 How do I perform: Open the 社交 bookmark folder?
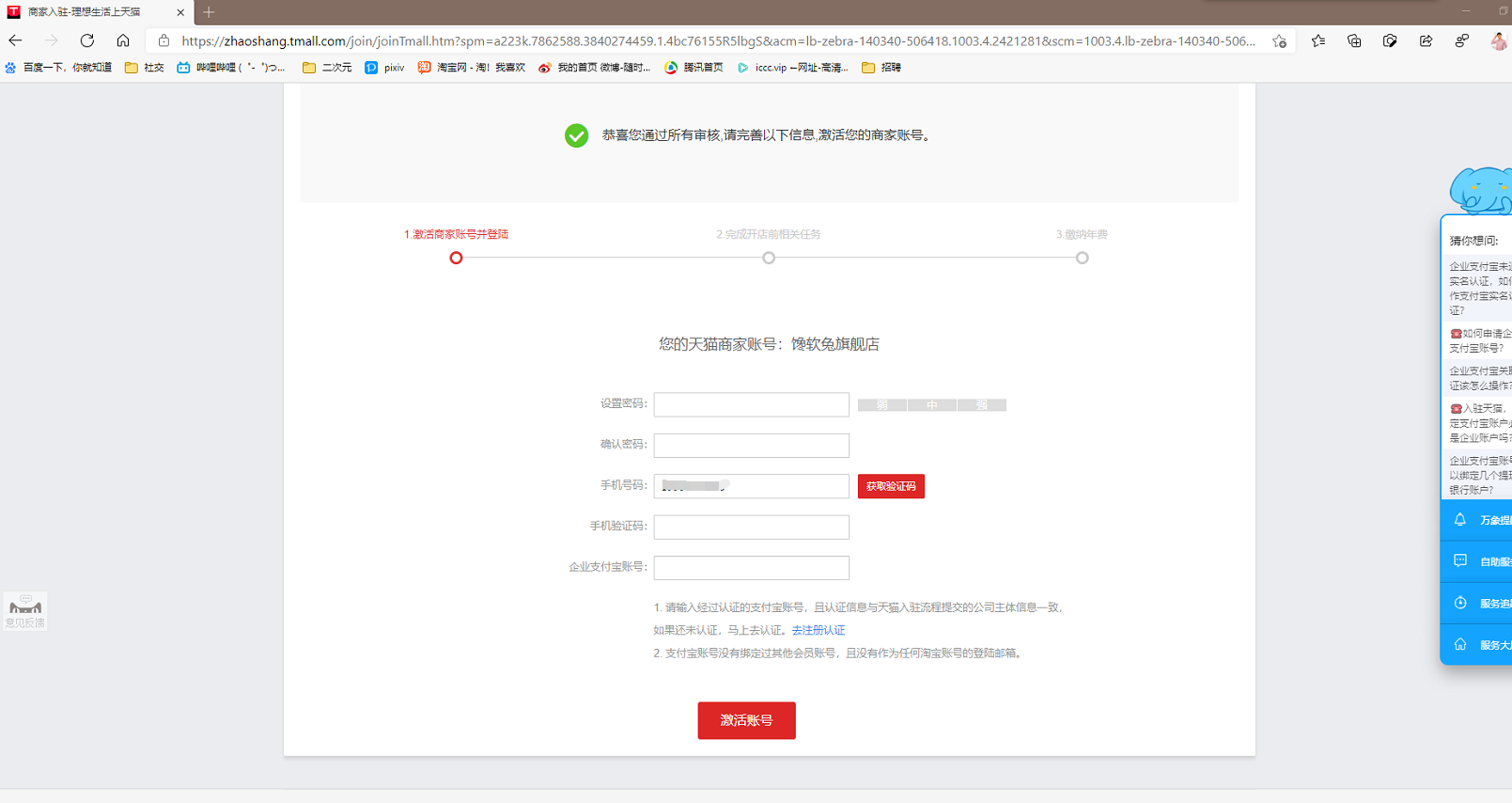coord(145,68)
